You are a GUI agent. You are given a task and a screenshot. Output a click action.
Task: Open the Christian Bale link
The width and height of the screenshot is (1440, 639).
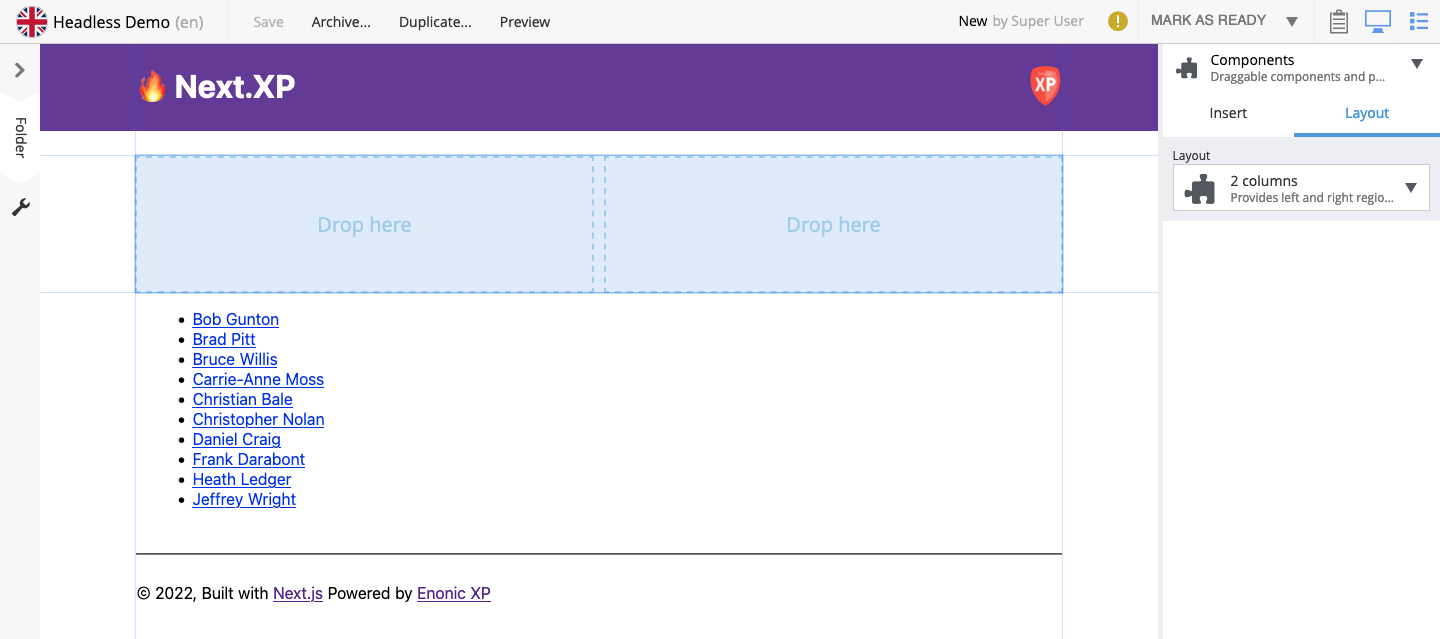(x=242, y=399)
